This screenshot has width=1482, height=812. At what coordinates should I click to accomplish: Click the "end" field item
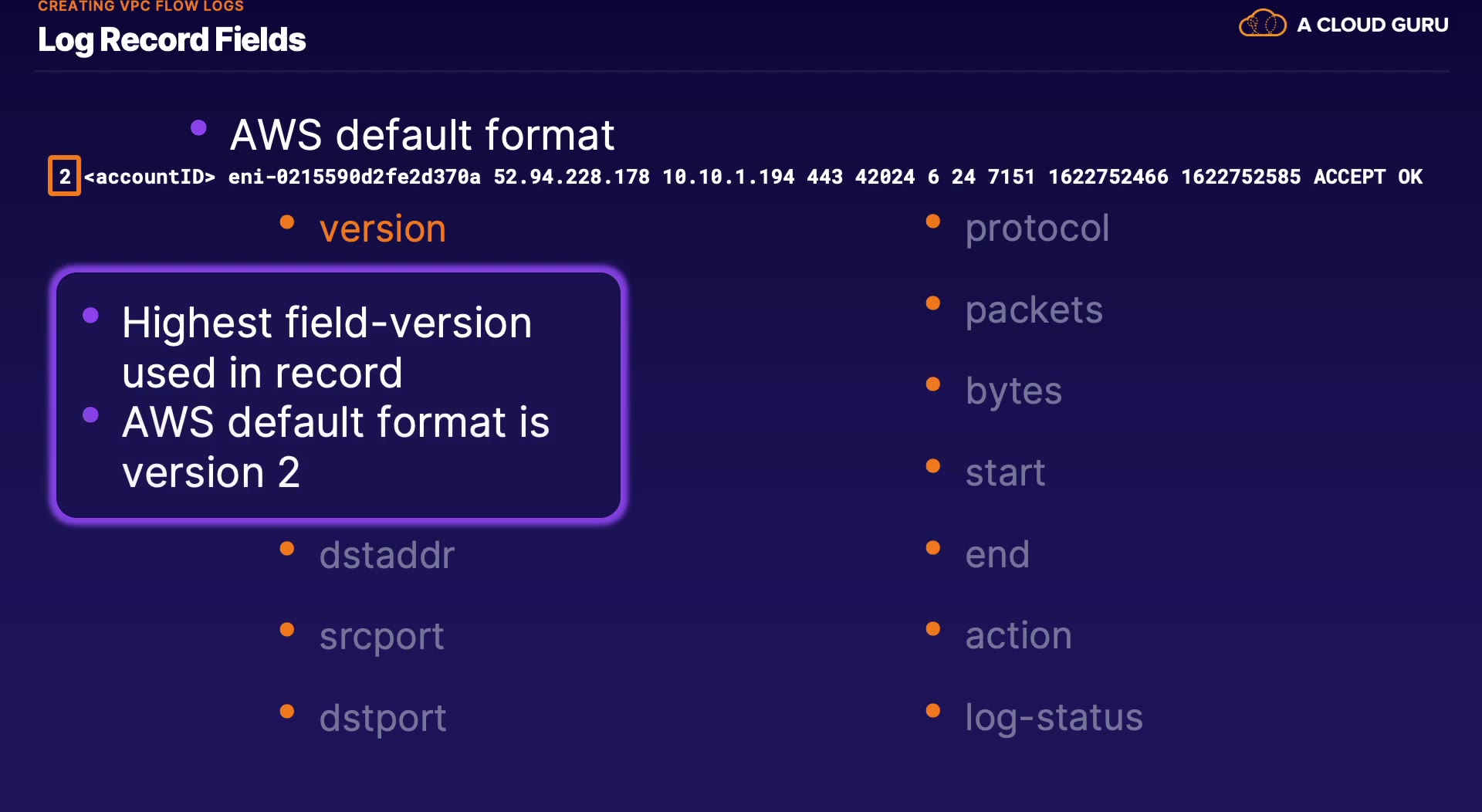pos(997,555)
